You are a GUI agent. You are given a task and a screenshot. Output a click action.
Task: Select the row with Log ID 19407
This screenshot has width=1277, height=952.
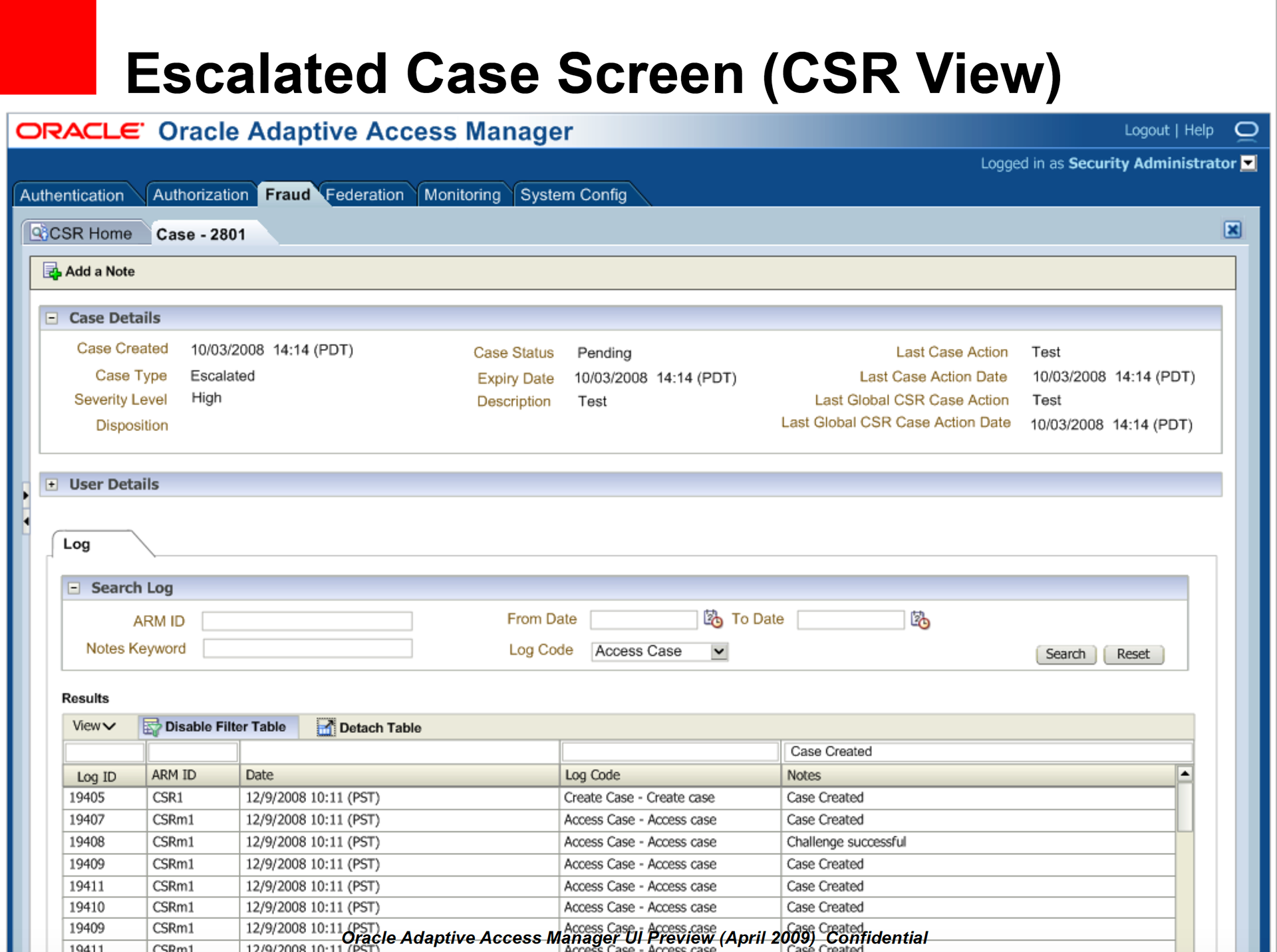619,820
